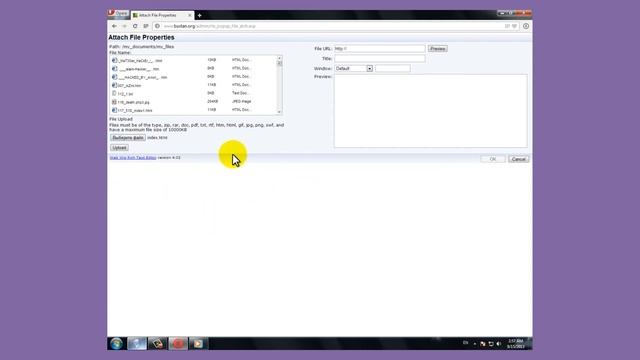Click the heart bookmark icon in address bar
The height and width of the screenshot is (360, 640).
tap(514, 26)
